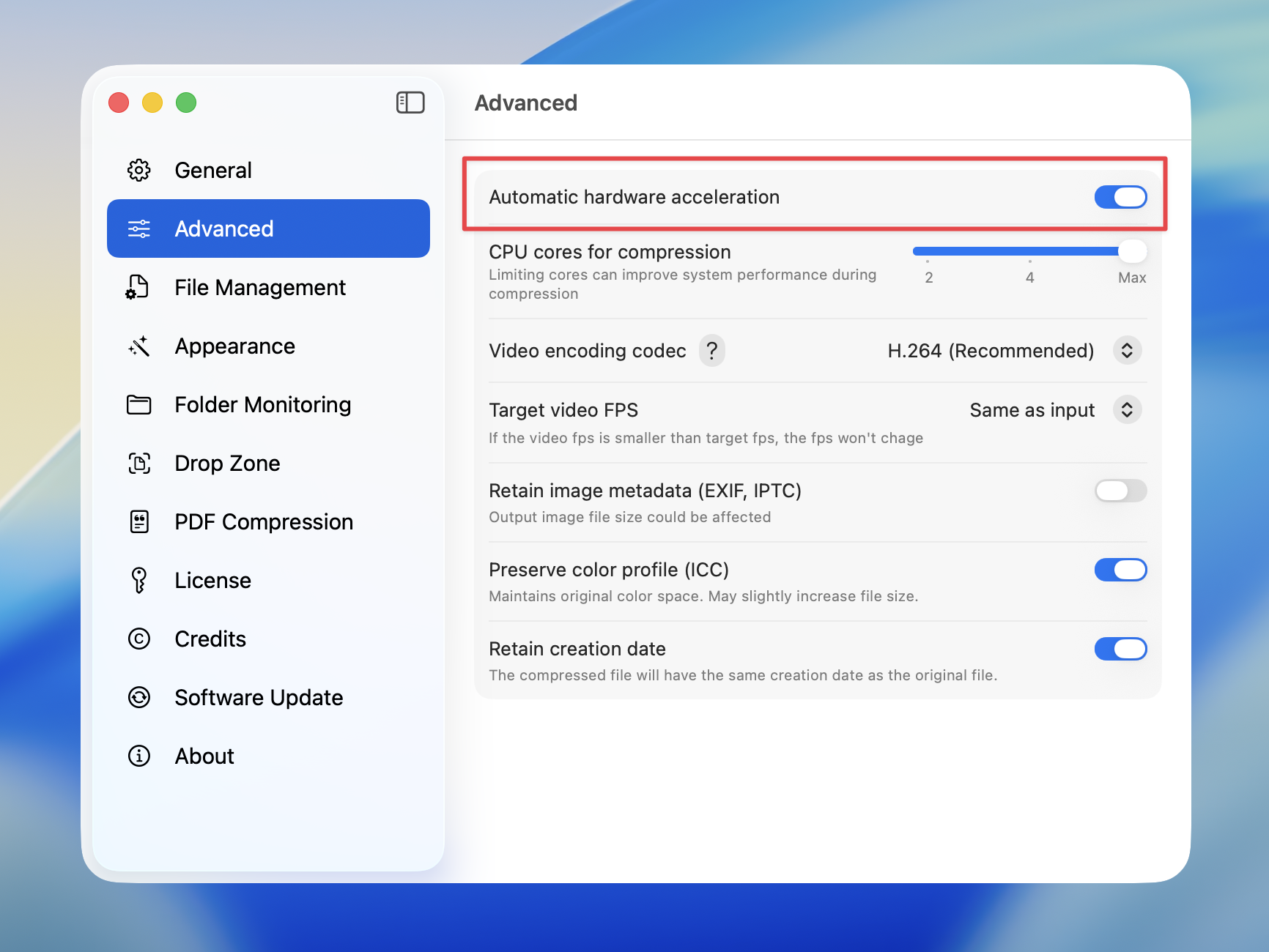Set CPU cores for compression slider to 4
Viewport: 1269px width, 952px height.
coord(1029,250)
